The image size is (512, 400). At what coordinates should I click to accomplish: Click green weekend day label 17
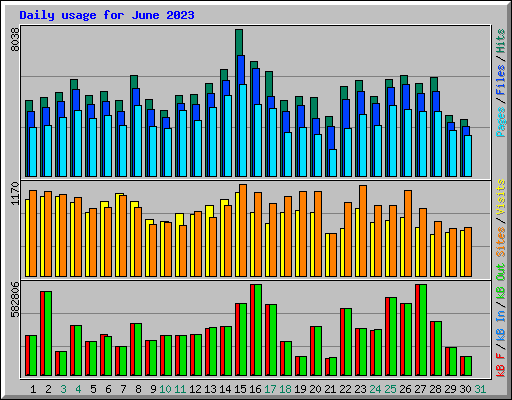tap(270, 389)
